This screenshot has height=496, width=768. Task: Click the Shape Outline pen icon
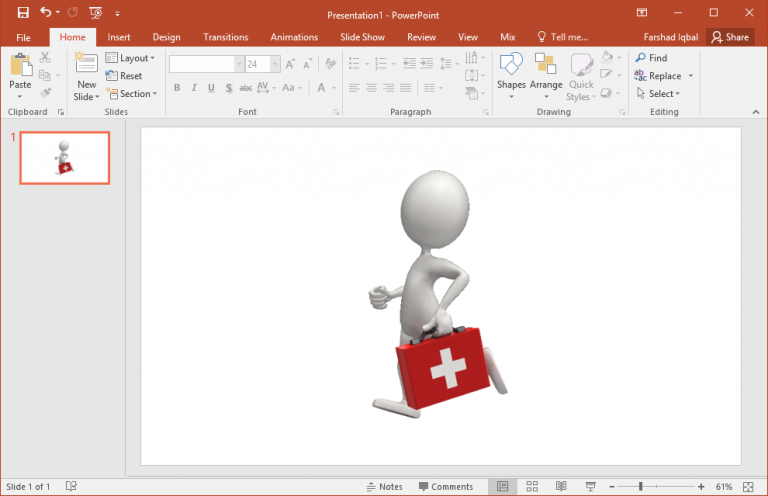tap(606, 74)
